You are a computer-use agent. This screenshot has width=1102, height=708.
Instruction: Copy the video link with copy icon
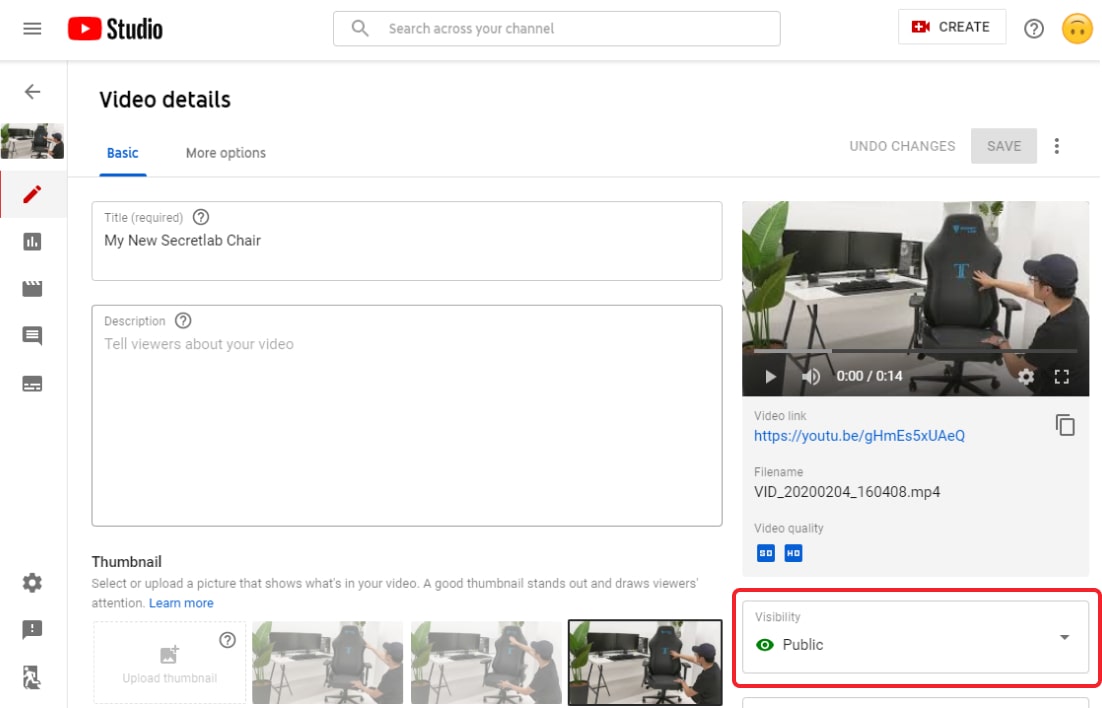point(1065,425)
